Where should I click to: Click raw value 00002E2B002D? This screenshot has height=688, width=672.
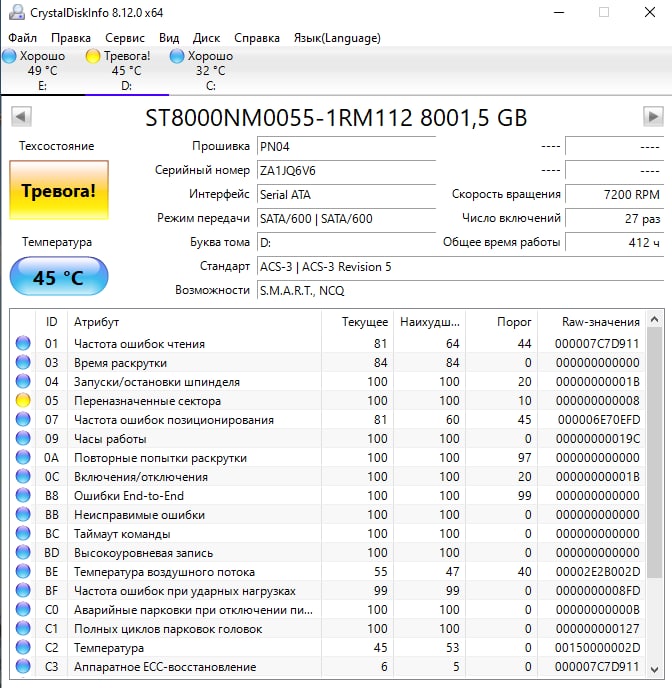coord(598,572)
